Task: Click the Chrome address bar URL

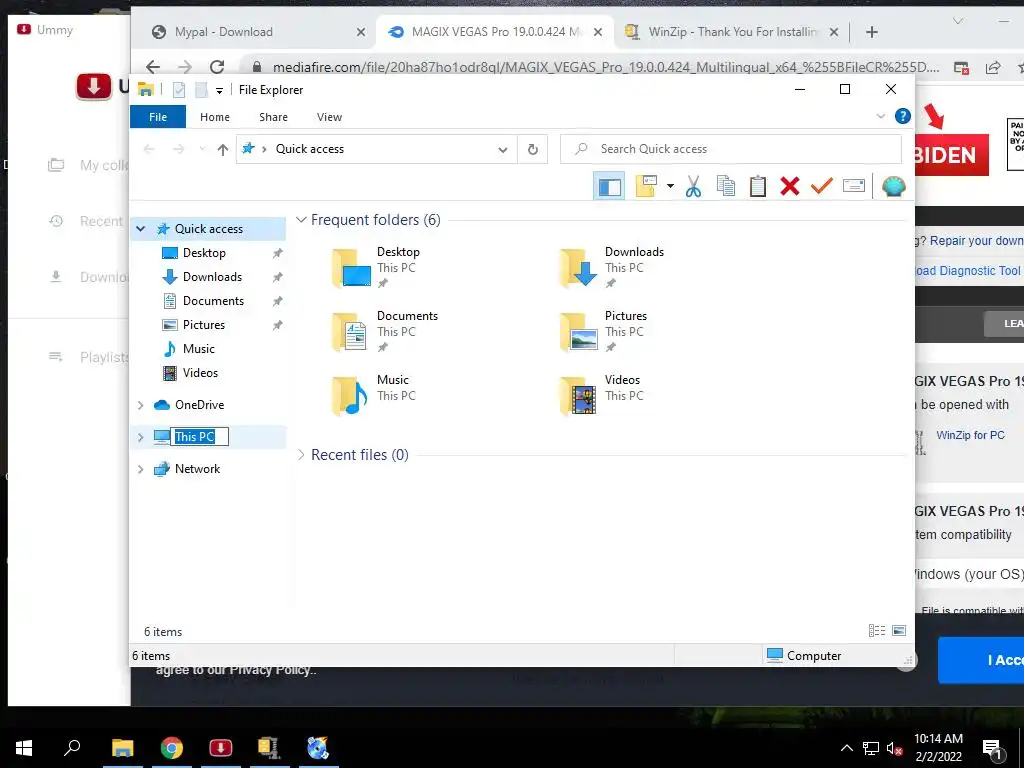Action: [x=605, y=67]
